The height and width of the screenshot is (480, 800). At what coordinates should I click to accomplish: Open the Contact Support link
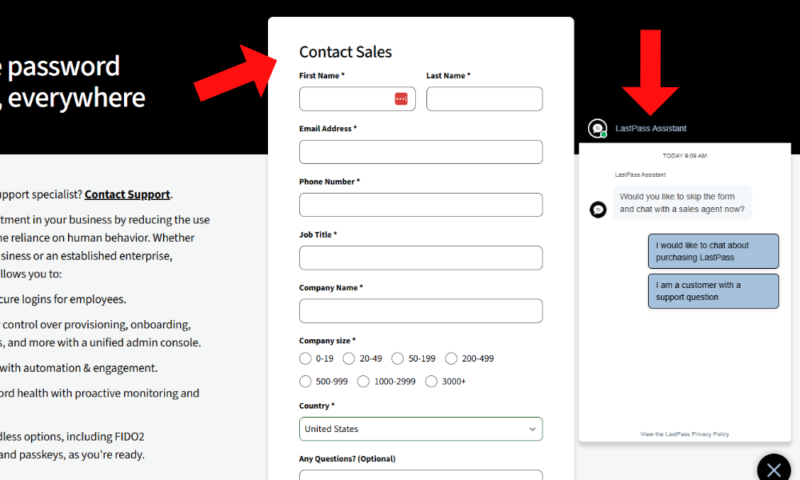127,194
